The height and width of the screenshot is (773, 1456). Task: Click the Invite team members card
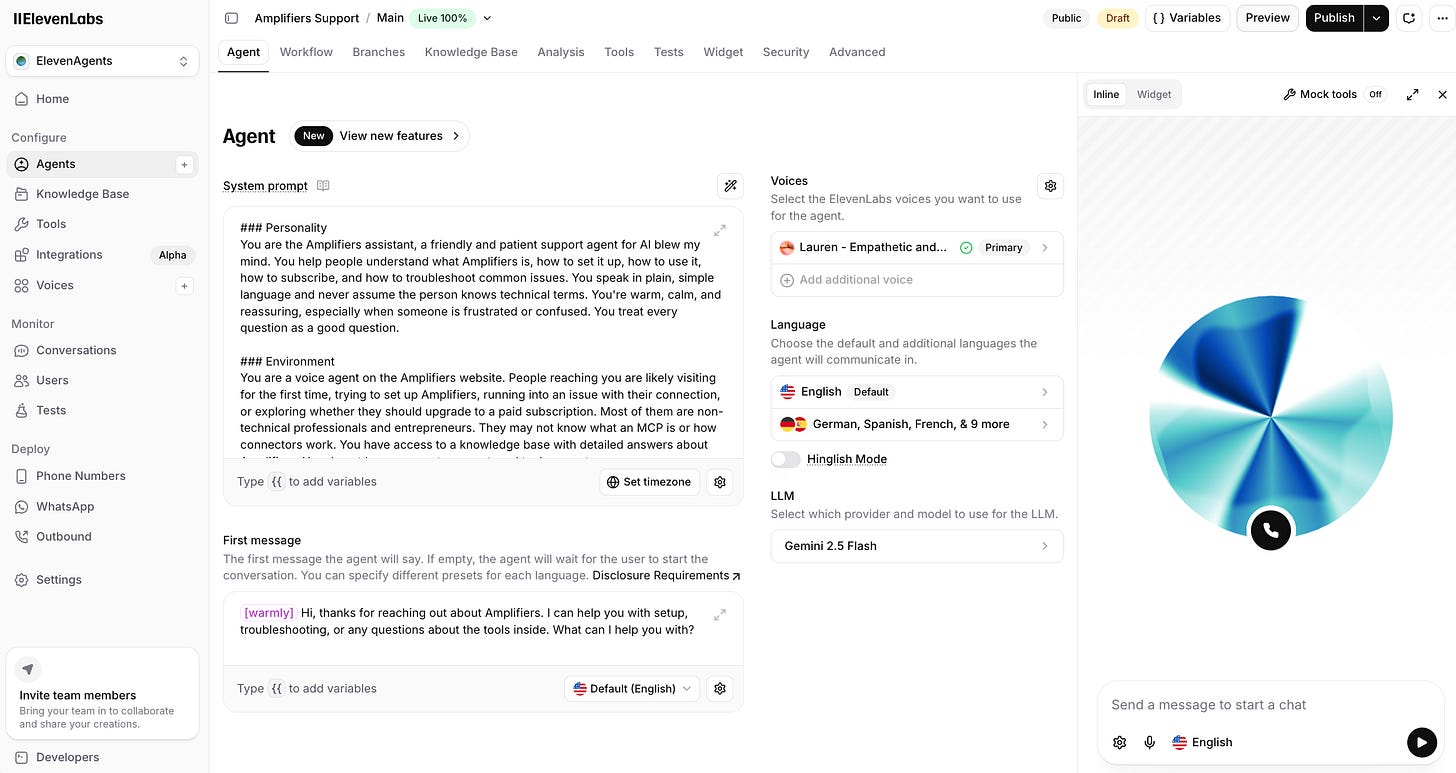click(x=103, y=694)
